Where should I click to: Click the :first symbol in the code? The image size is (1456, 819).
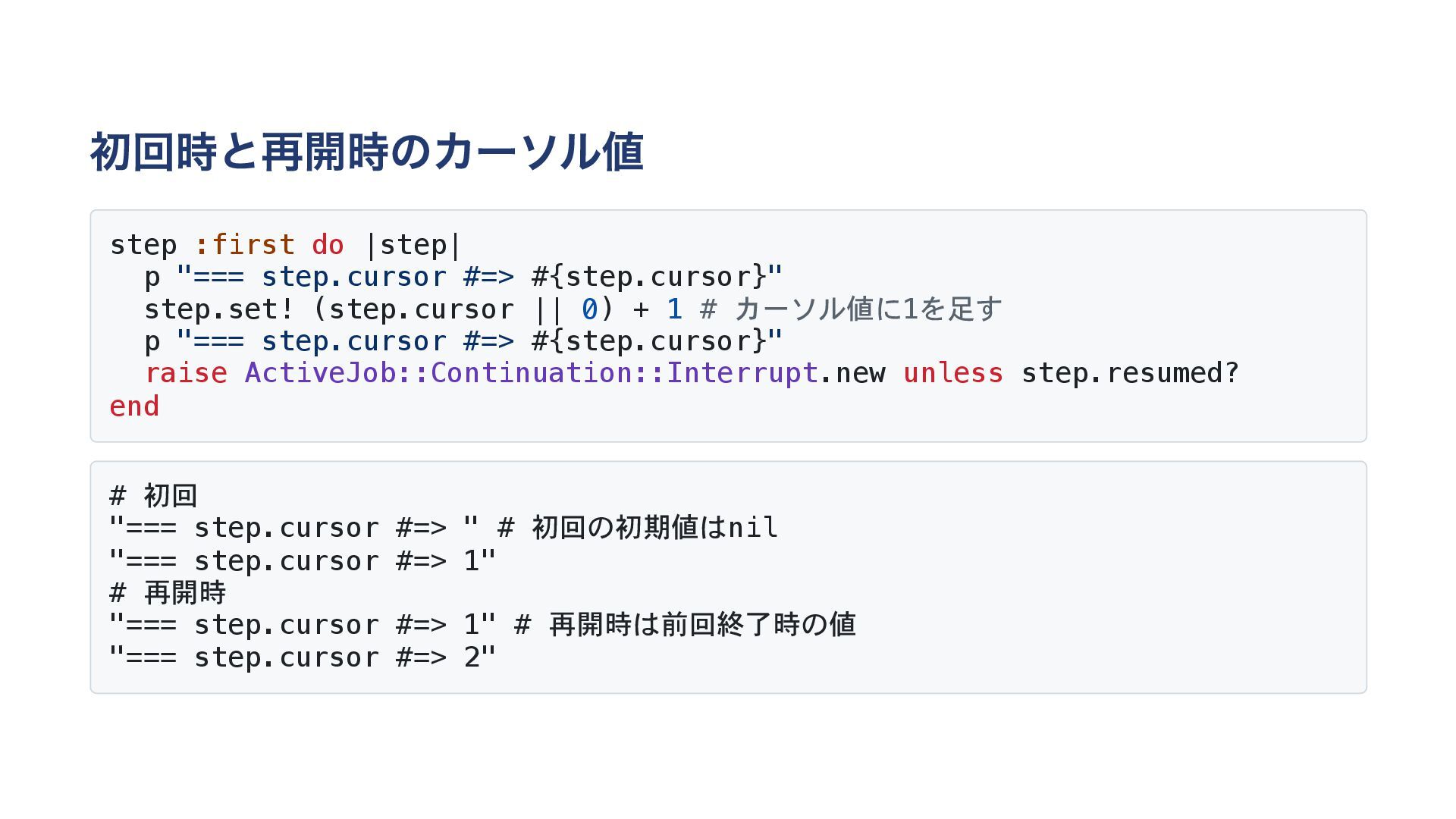(x=244, y=245)
